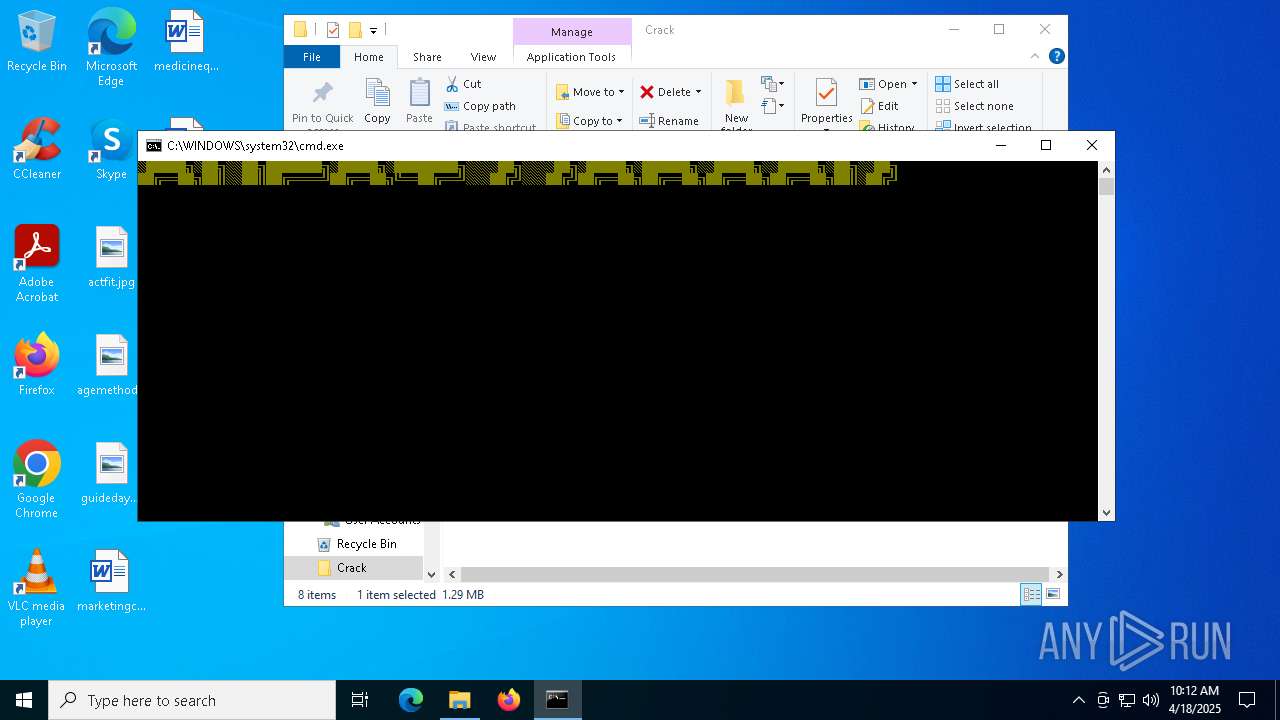The width and height of the screenshot is (1280, 720).
Task: Click Rename in the Explorer ribbon
Action: tap(669, 121)
